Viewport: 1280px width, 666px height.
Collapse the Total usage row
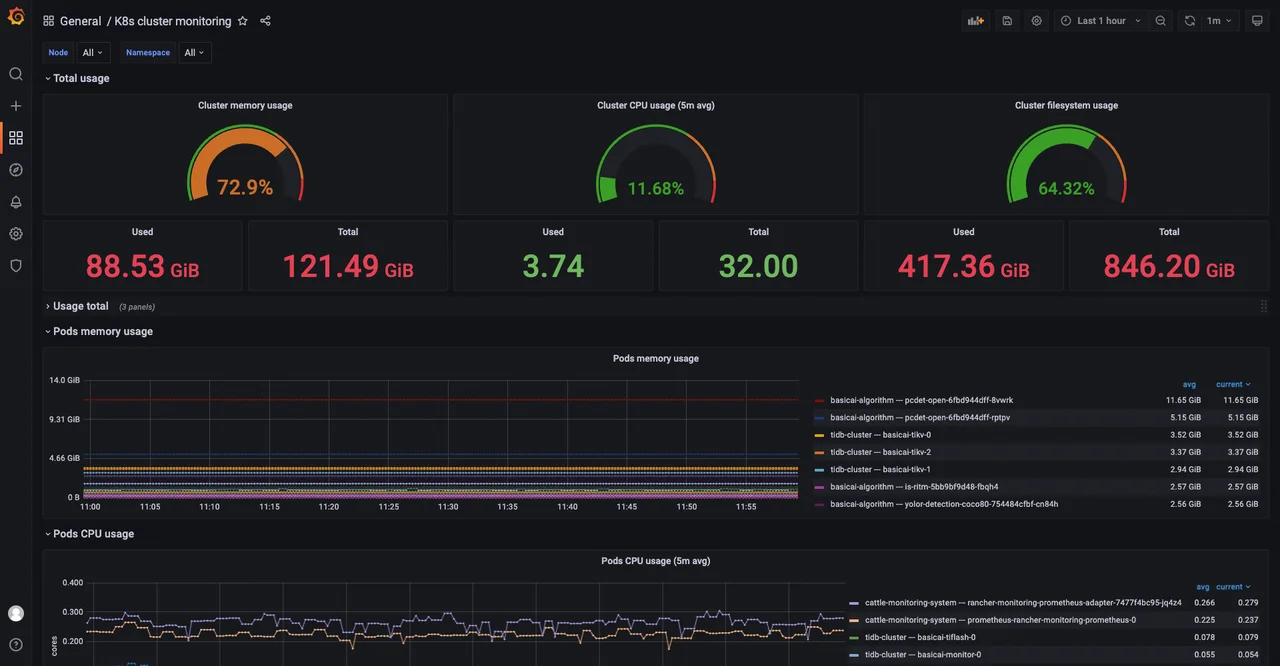tap(77, 78)
